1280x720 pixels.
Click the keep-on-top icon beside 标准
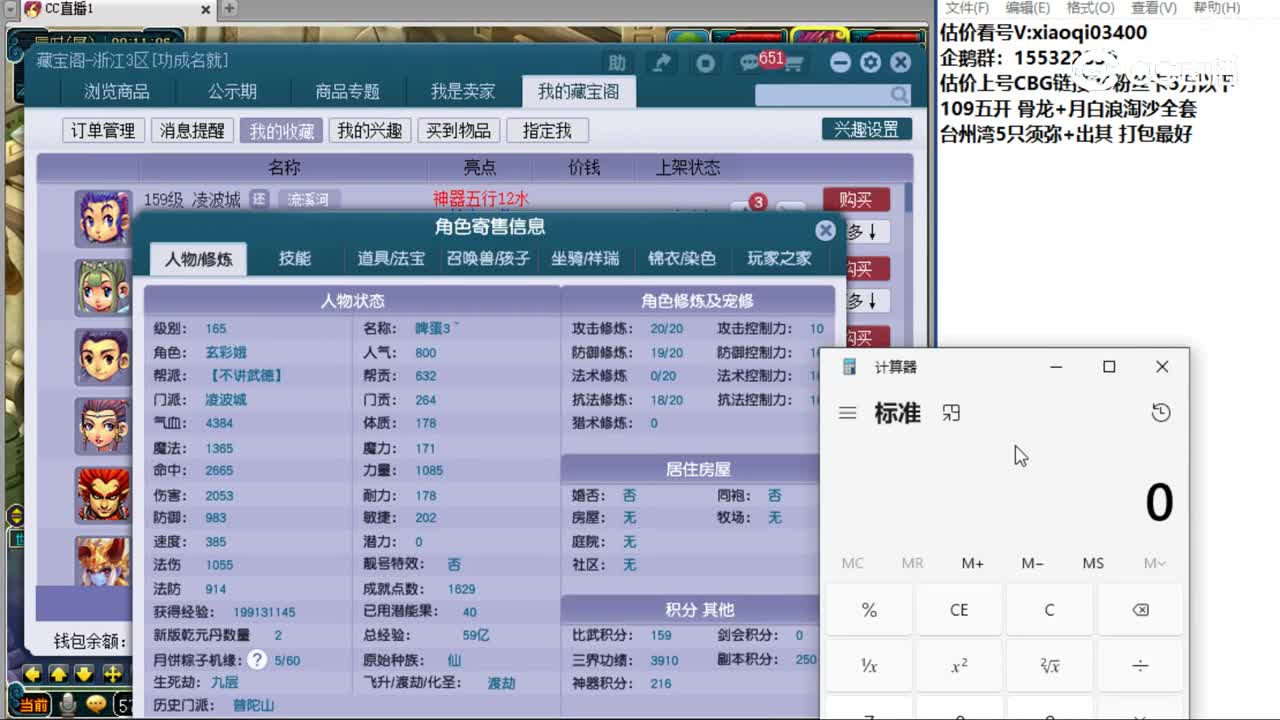coord(950,412)
